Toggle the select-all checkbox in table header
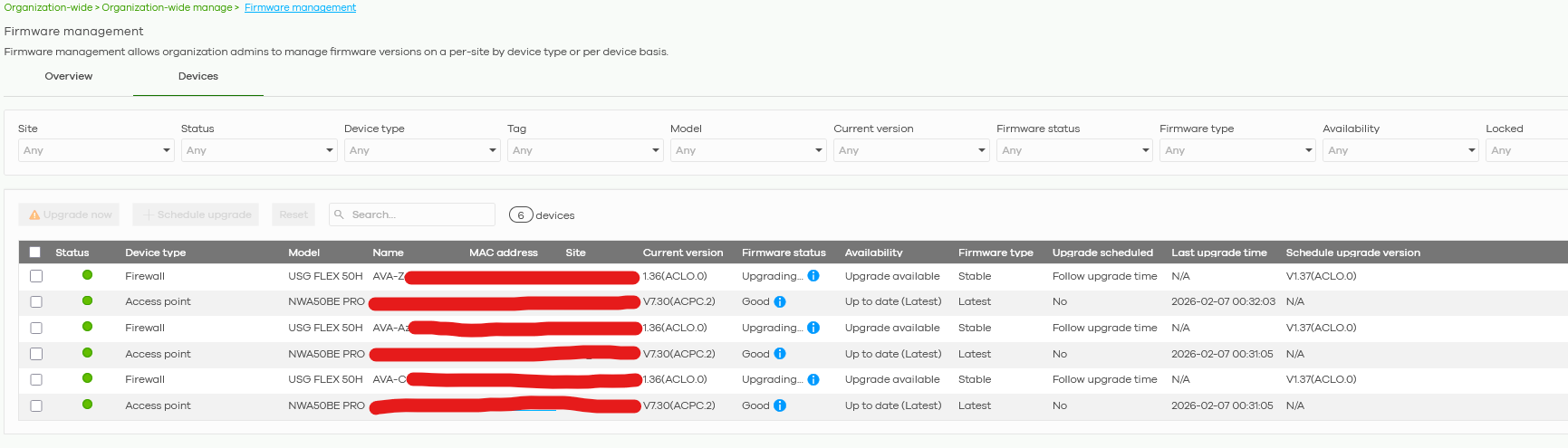Viewport: 1568px width, 448px height. [35, 253]
